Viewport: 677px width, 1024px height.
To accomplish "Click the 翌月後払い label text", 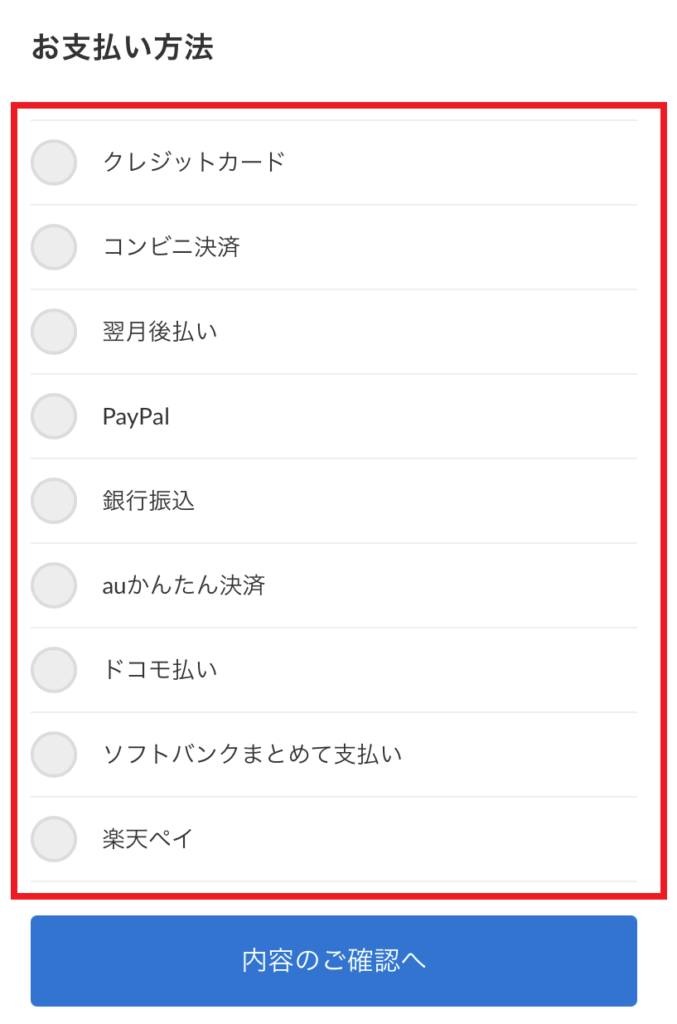I will coord(160,331).
